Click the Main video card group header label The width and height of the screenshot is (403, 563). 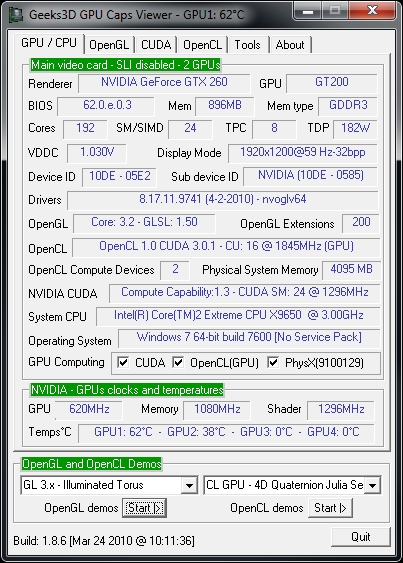pos(125,65)
